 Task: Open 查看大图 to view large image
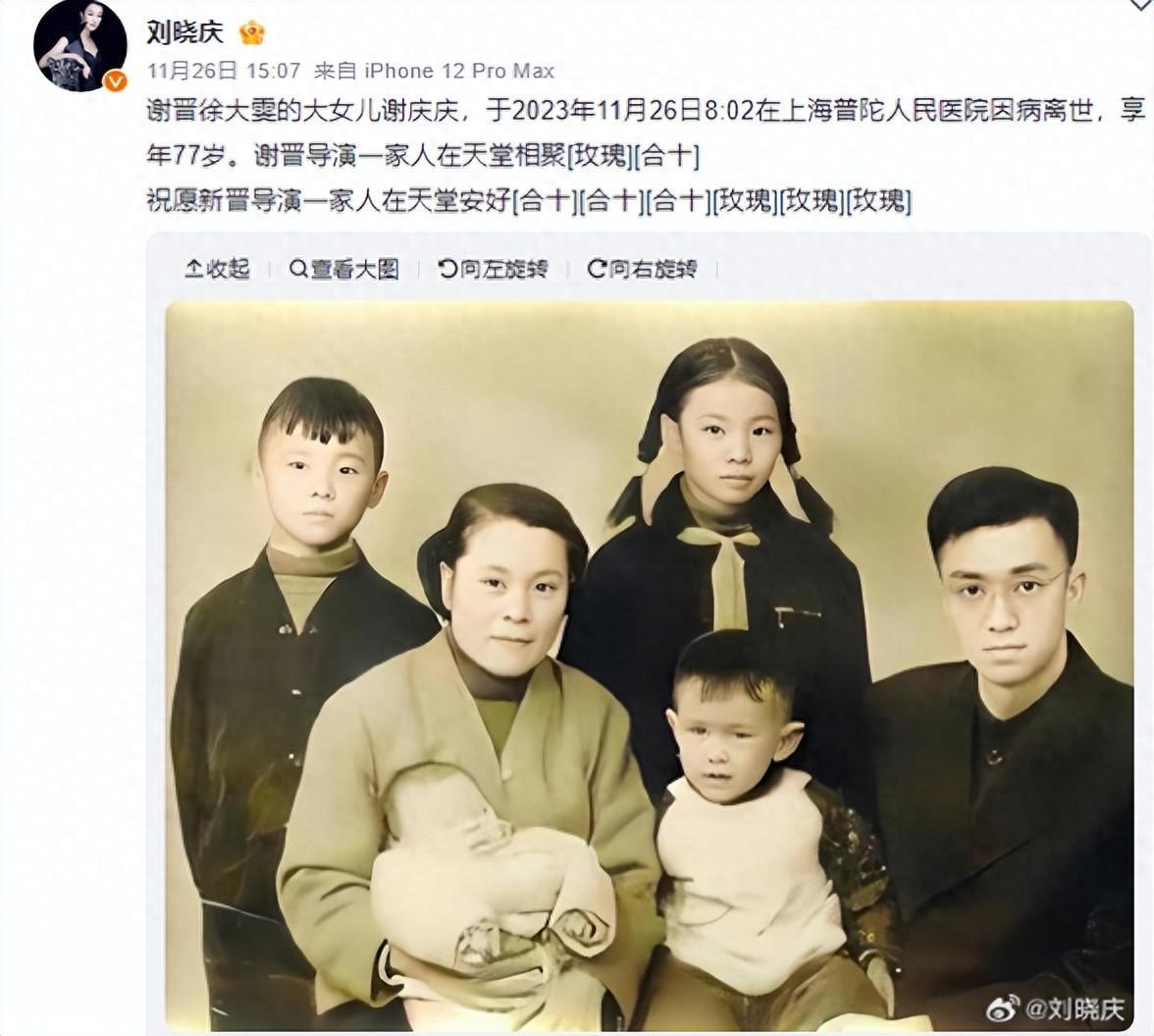[x=344, y=269]
